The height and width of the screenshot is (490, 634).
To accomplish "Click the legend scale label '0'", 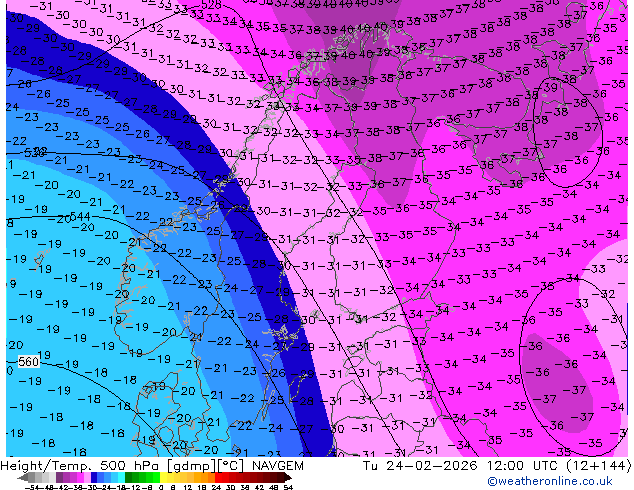I will point(161,488).
